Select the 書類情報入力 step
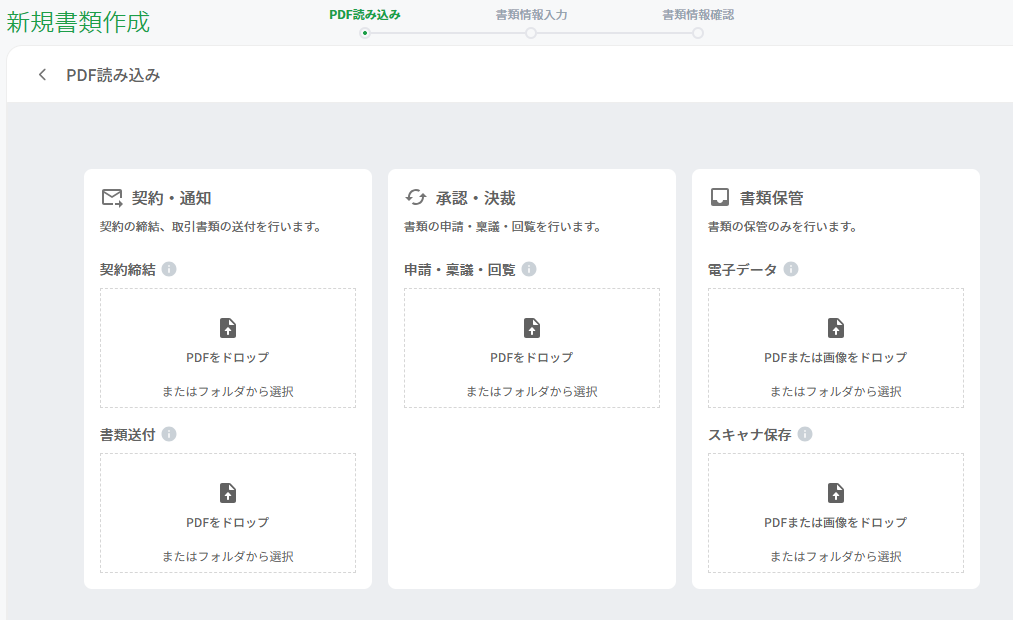 click(x=532, y=15)
